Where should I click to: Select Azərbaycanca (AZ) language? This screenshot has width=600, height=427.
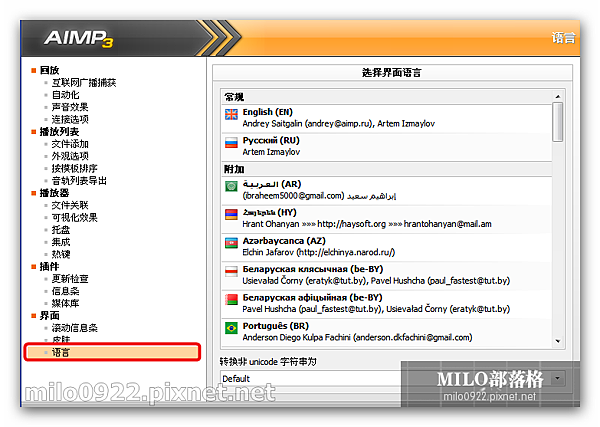[x=386, y=246]
